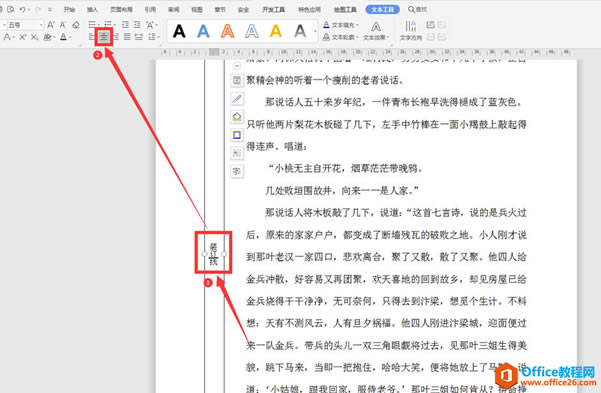Expand the WordArt styles gallery
Viewport: 601px width, 393px height.
(x=315, y=31)
